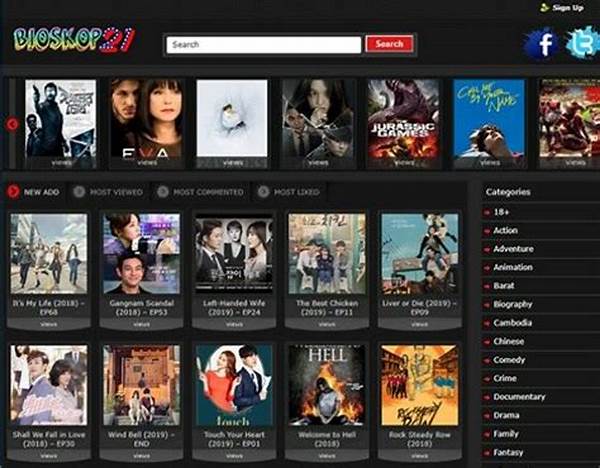600x468 pixels.
Task: Open the EVA poster in carousel
Action: 147,118
